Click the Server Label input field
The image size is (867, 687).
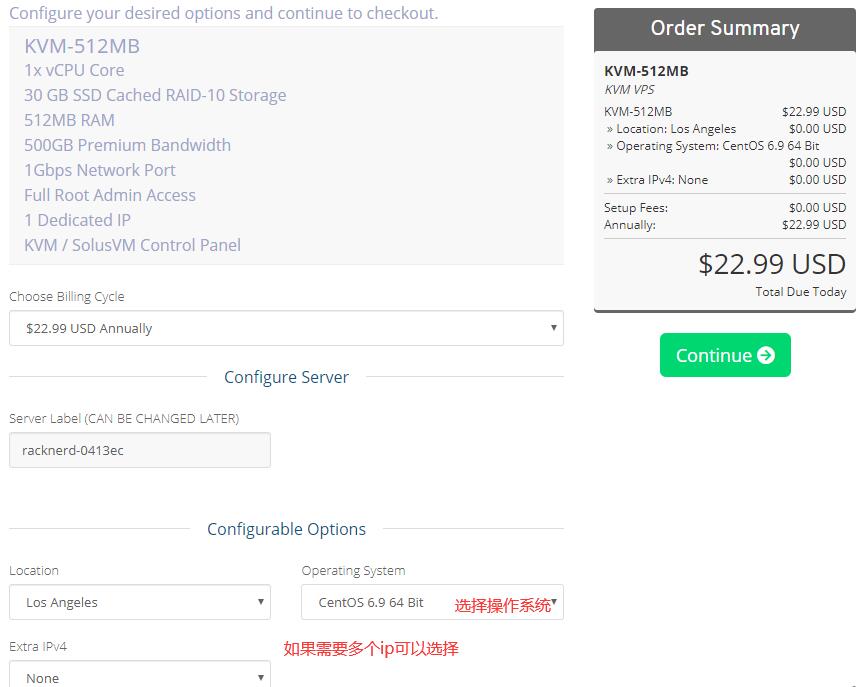tap(140, 450)
